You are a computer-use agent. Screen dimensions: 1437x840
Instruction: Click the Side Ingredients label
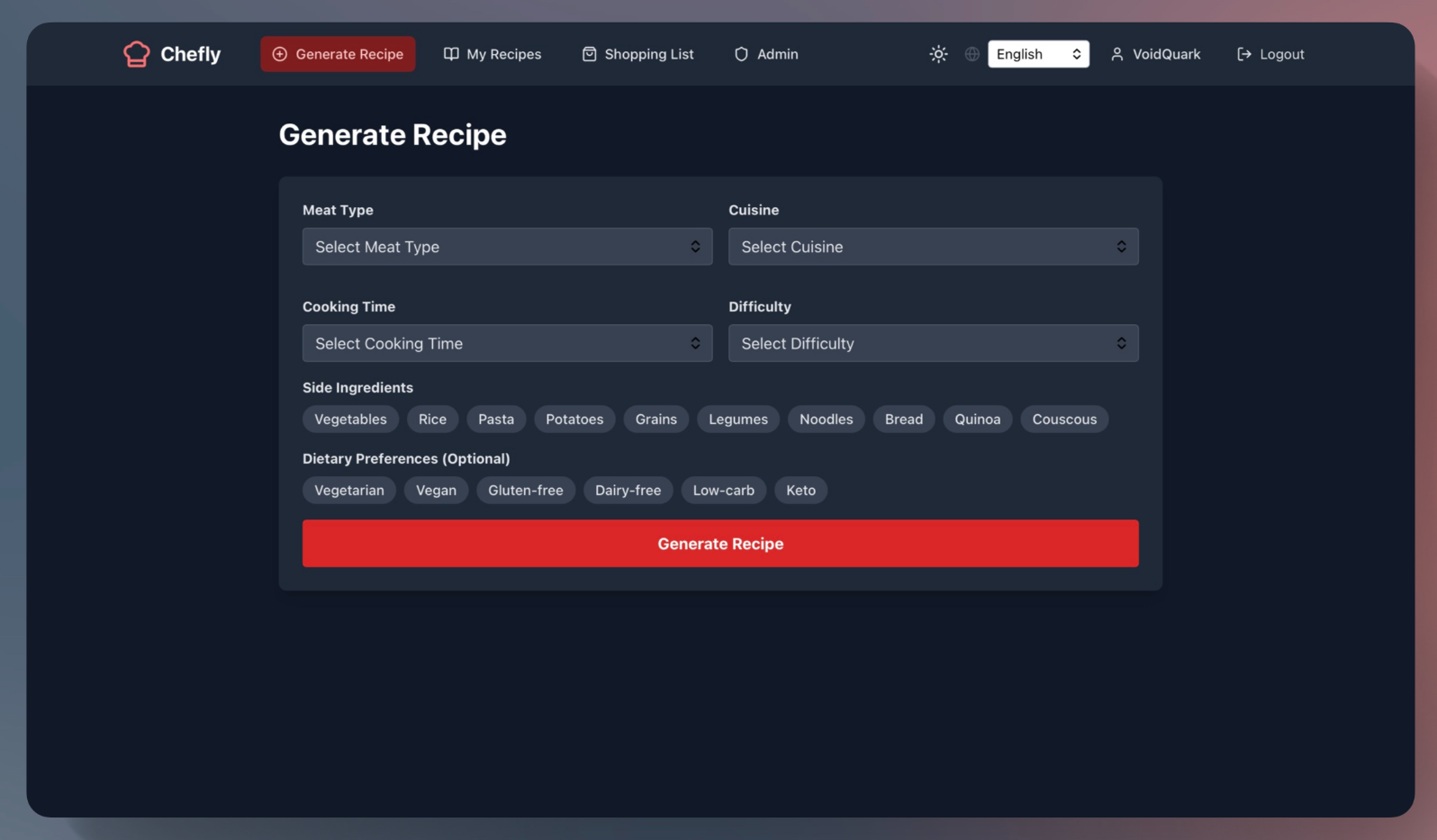tap(357, 387)
